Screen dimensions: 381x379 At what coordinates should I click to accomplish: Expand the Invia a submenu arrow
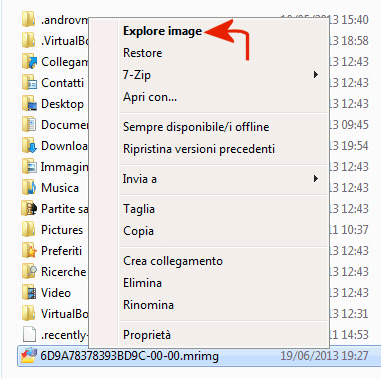[x=316, y=179]
